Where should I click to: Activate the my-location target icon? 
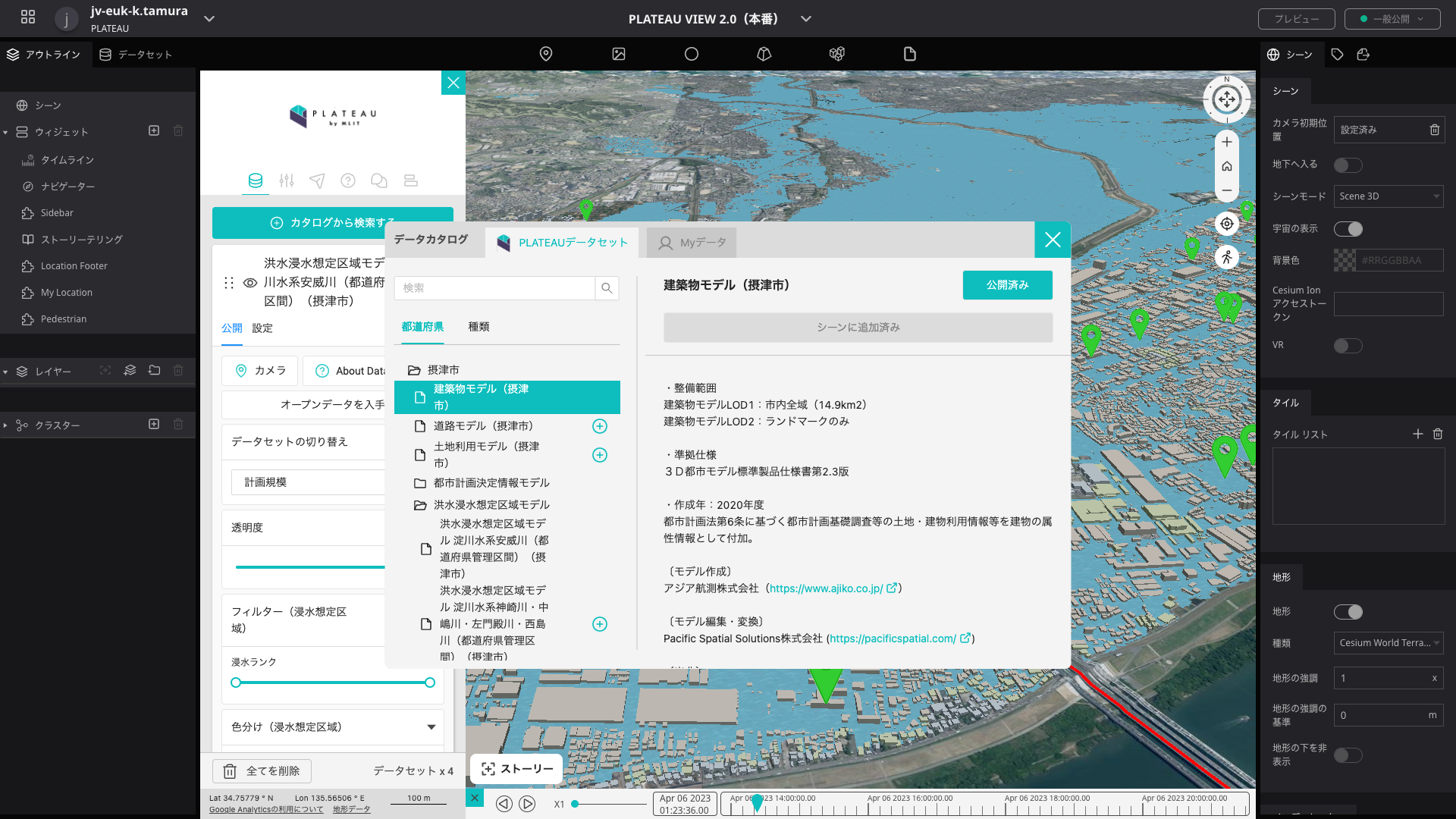pos(1226,224)
